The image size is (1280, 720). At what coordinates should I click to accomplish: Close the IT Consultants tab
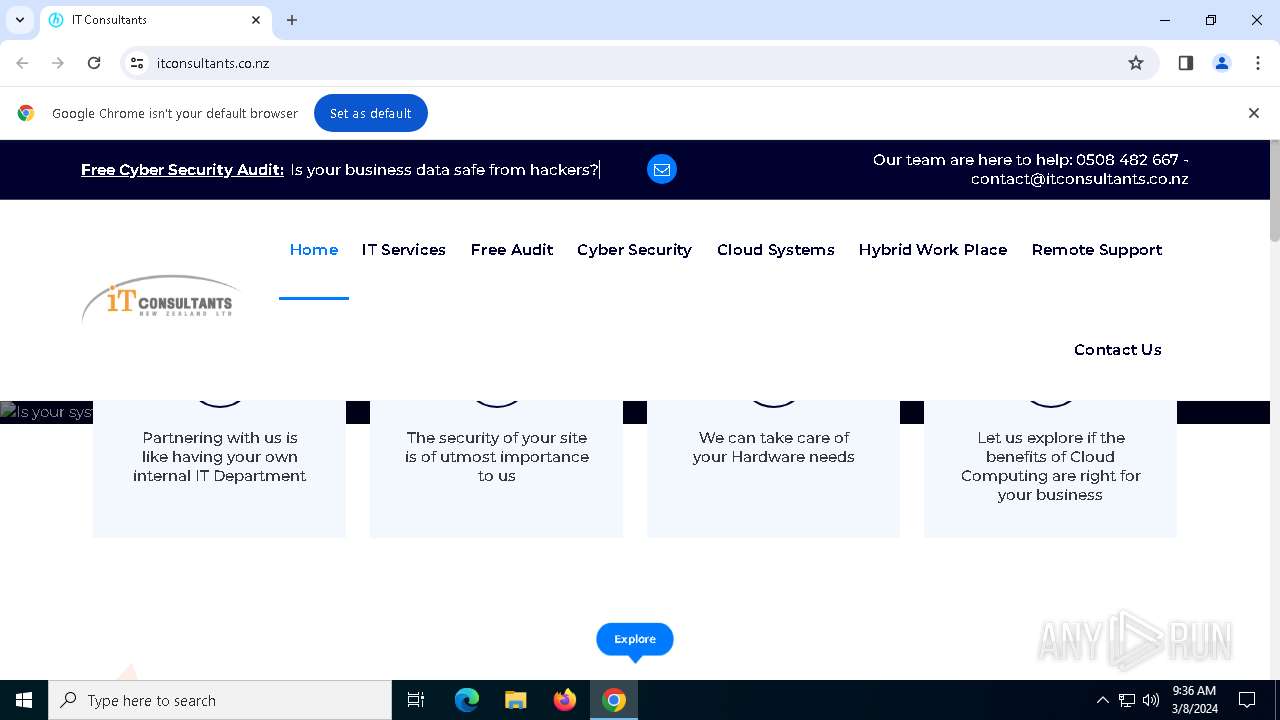point(256,20)
